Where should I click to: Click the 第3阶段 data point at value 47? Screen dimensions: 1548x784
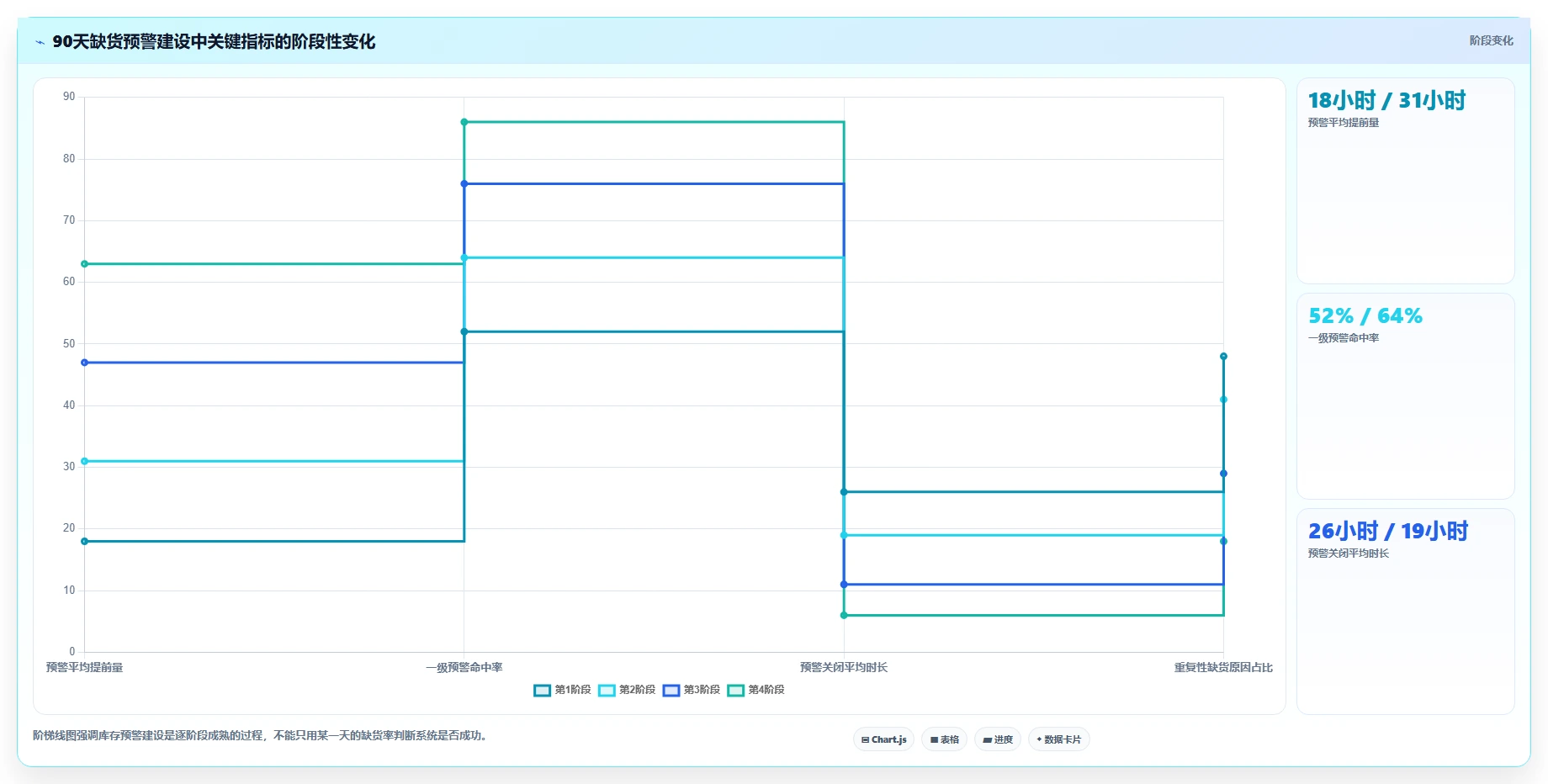(84, 363)
